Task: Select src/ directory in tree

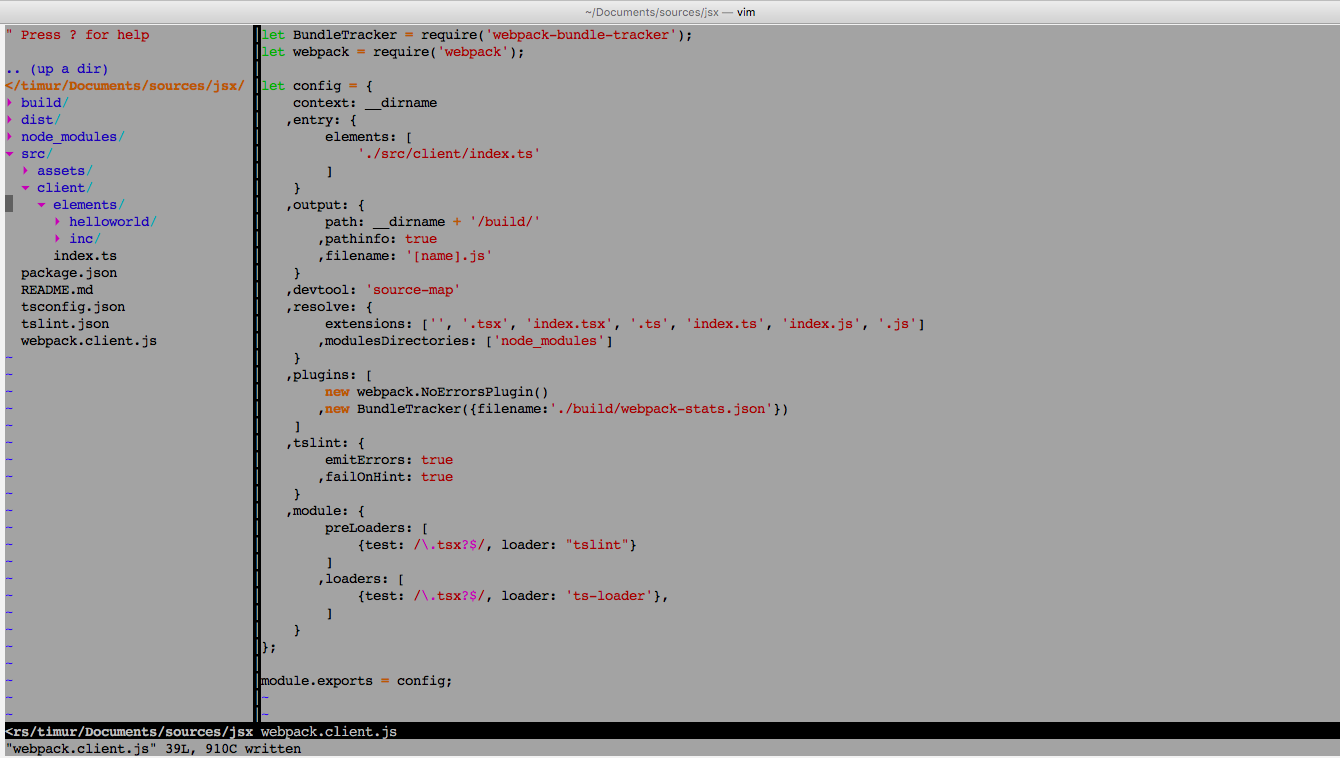Action: (37, 154)
